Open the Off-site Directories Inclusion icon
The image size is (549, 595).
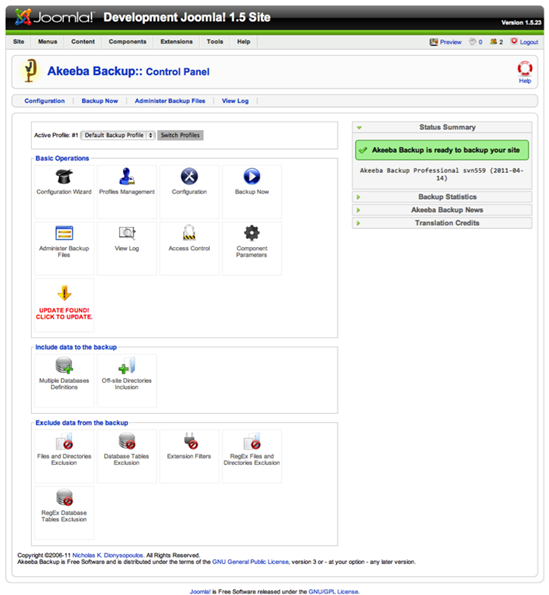point(127,365)
